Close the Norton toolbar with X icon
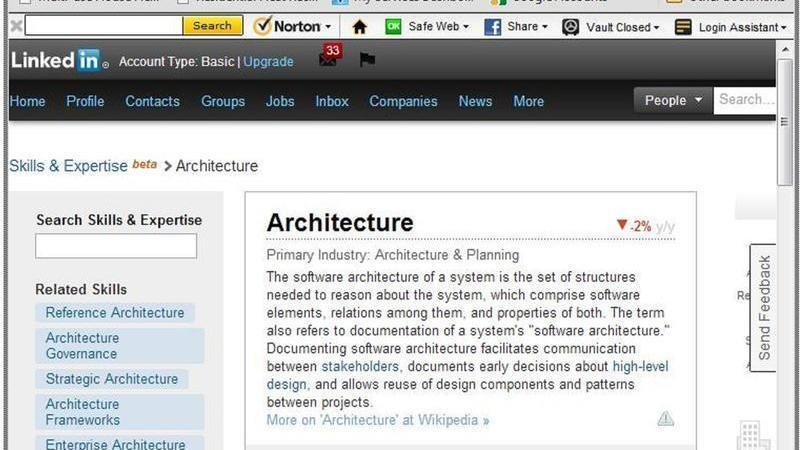Viewport: 800px width, 450px height. [15, 26]
